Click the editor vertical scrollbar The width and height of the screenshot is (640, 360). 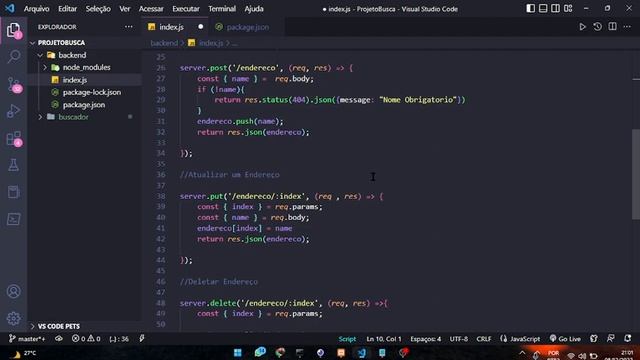click(x=636, y=175)
